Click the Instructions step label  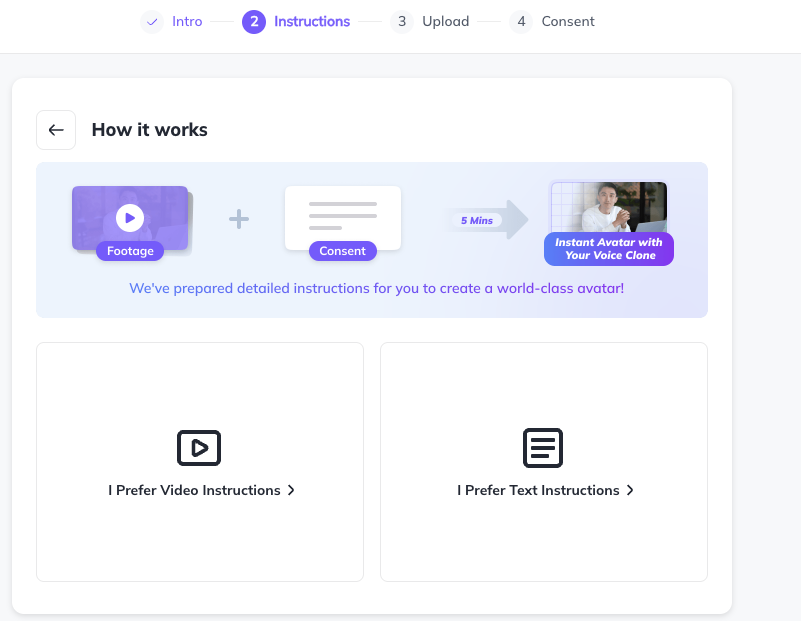click(312, 21)
